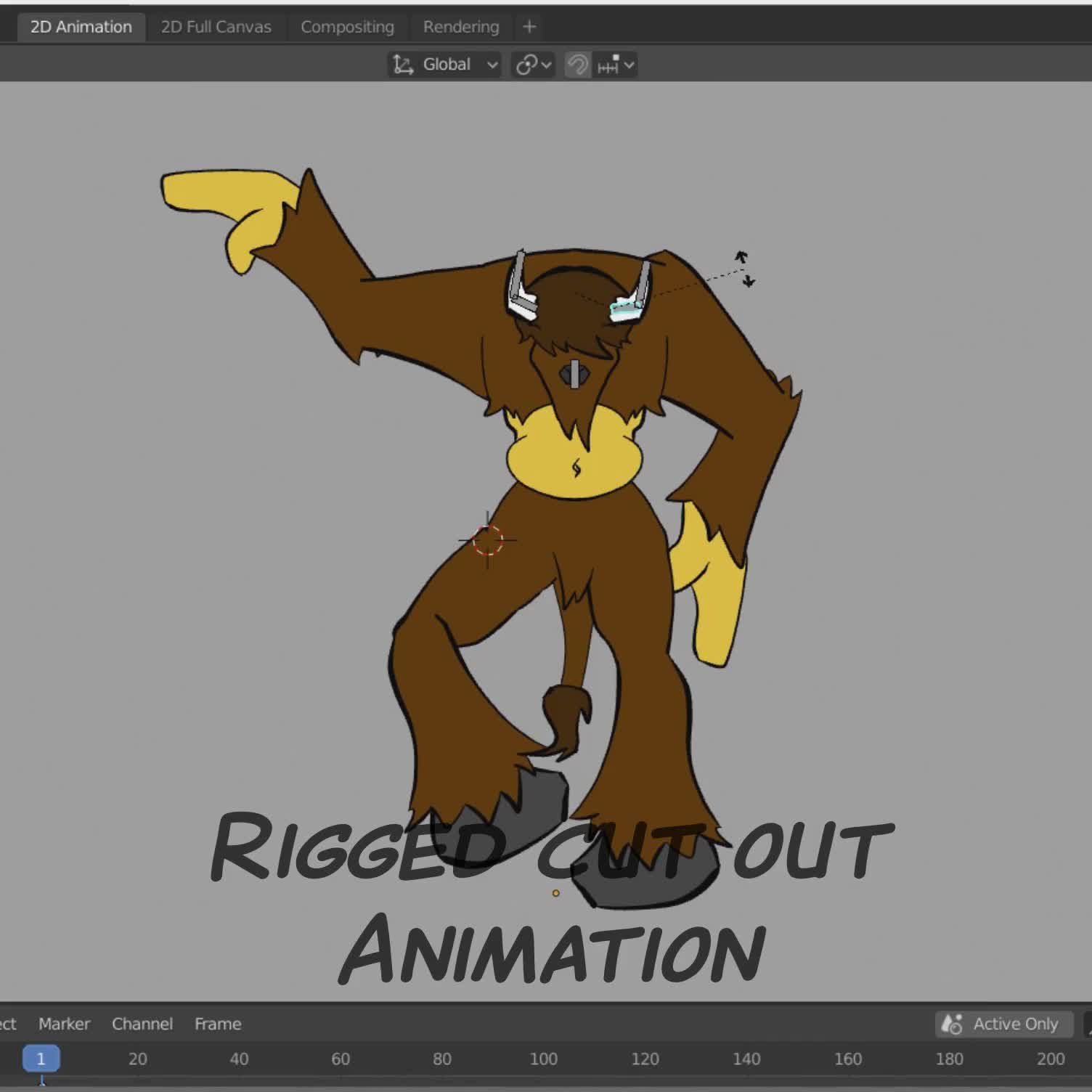Viewport: 1092px width, 1092px height.
Task: Open the Channel menu in timeline
Action: tap(142, 1024)
